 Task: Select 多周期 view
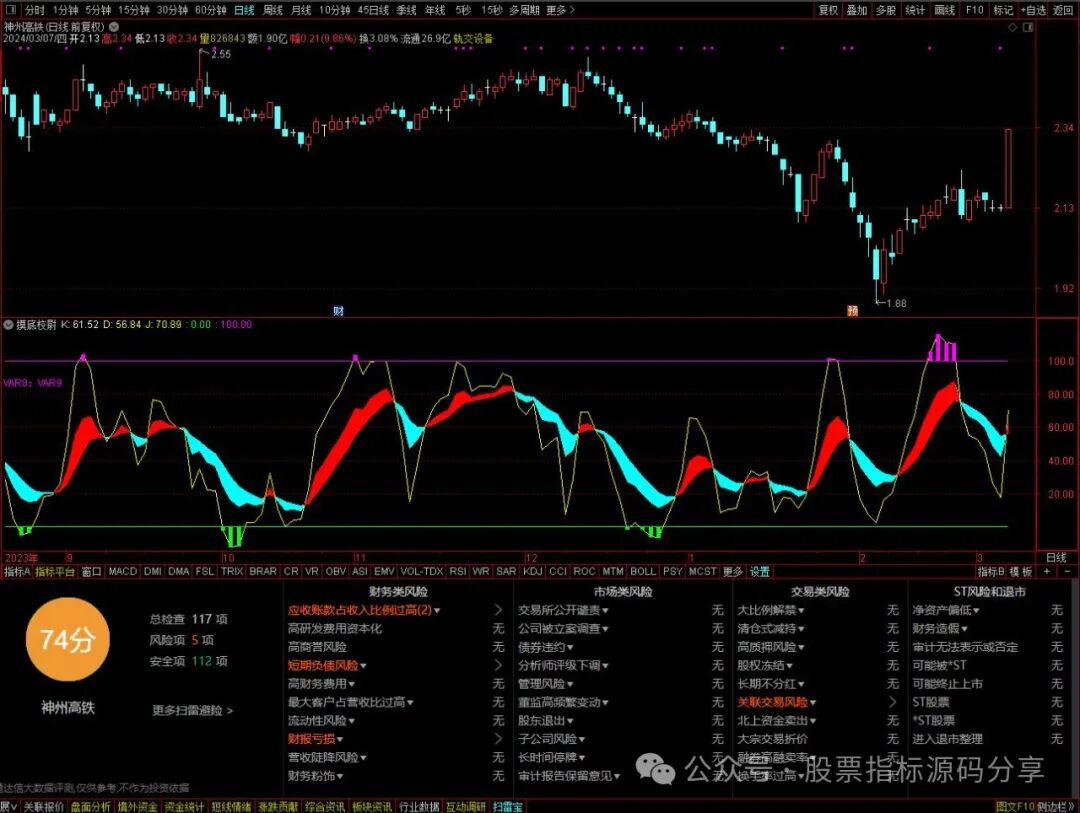(523, 10)
